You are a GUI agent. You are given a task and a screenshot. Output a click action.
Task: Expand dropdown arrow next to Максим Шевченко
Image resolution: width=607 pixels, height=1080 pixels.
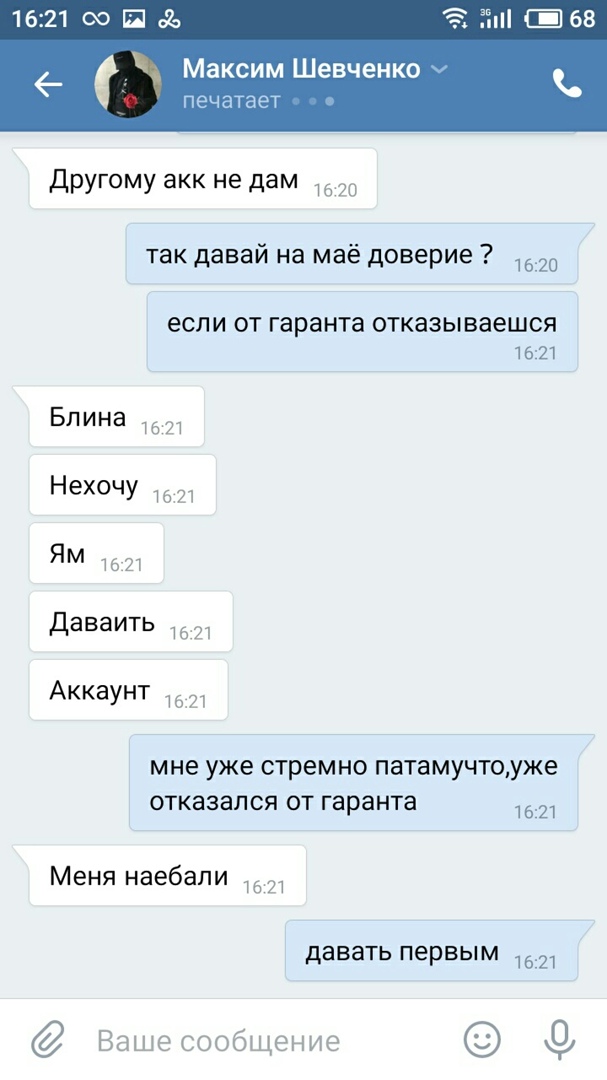pos(439,69)
